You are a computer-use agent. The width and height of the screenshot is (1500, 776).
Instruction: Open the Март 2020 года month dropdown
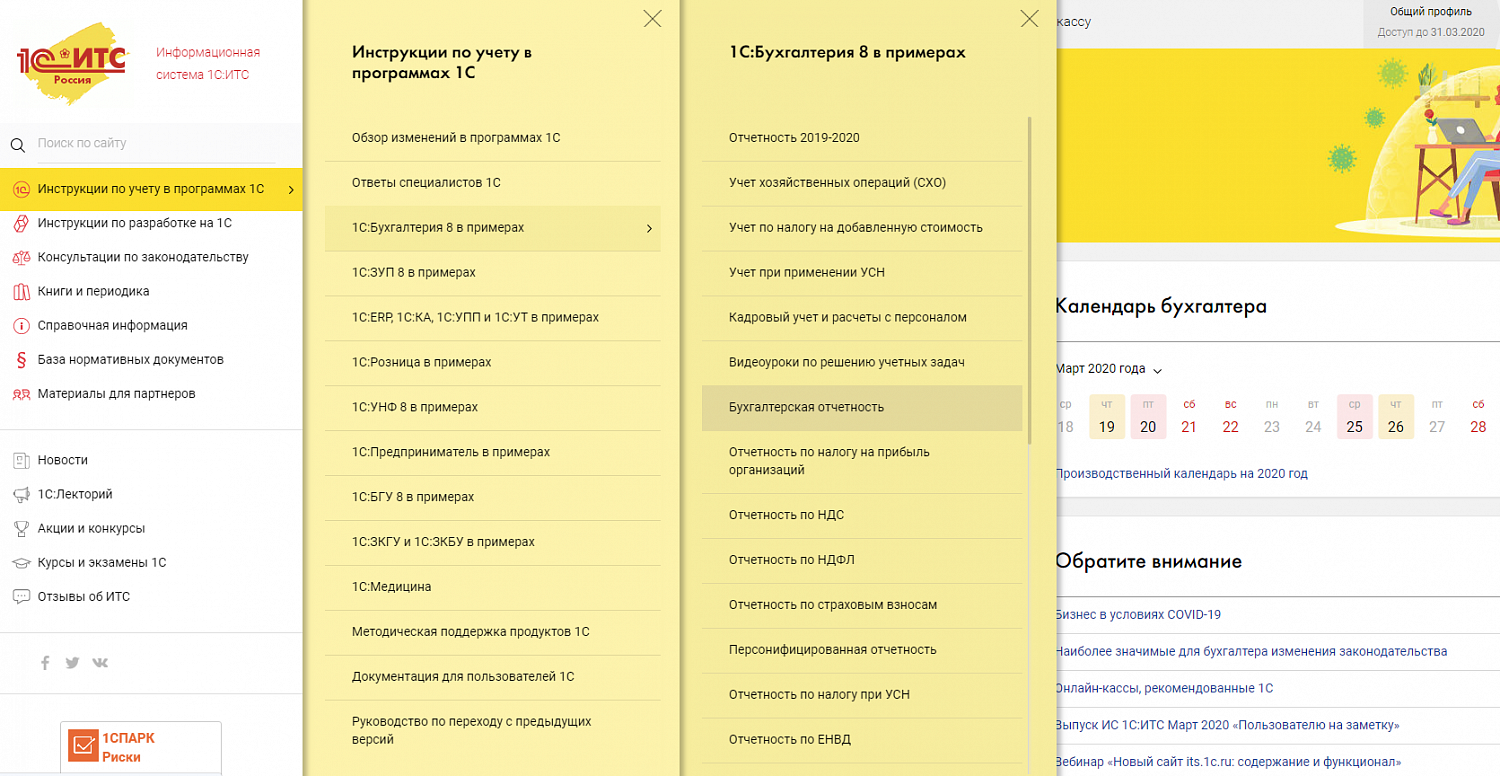[1110, 369]
